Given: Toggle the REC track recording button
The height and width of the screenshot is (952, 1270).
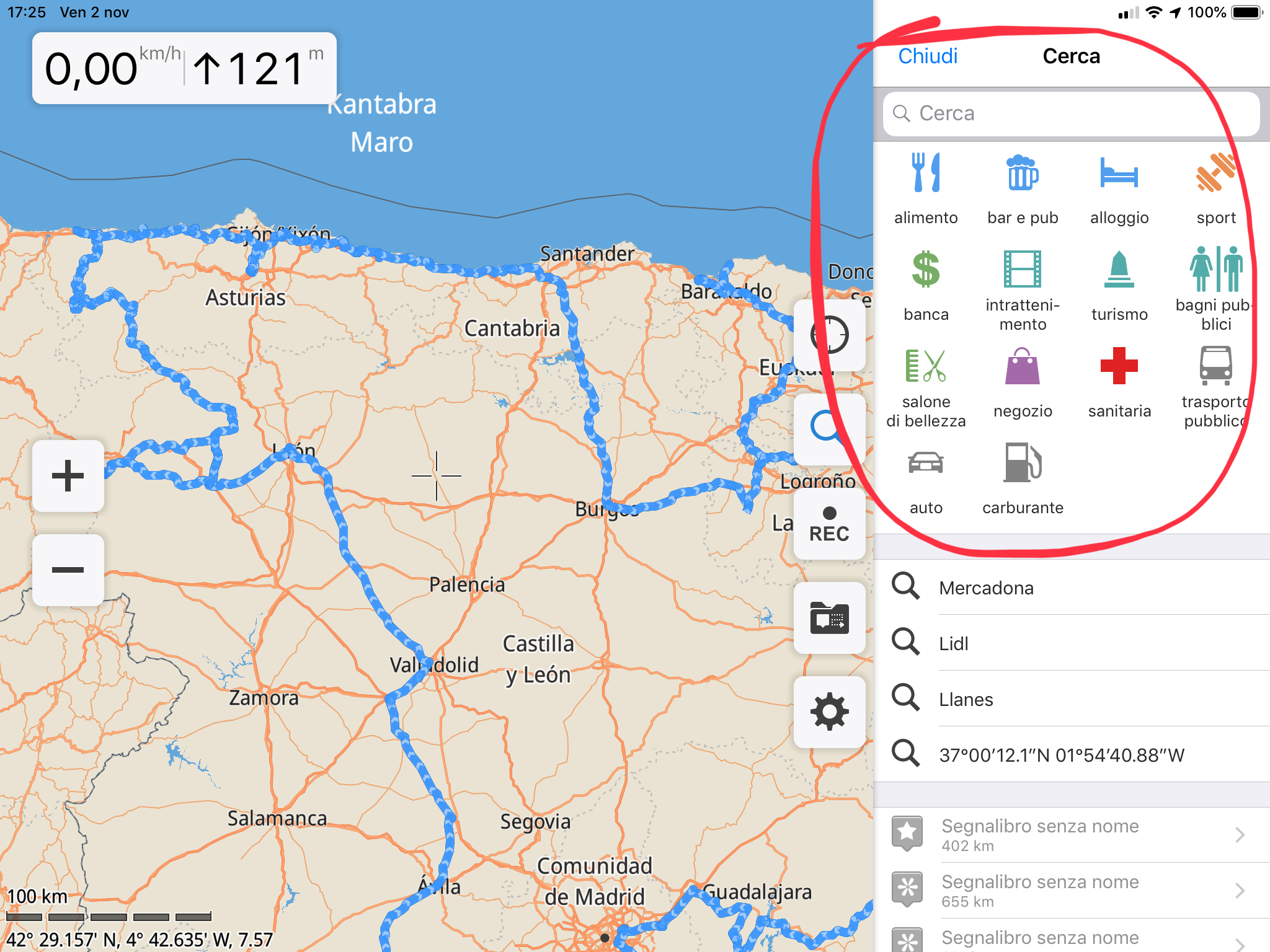Looking at the screenshot, I should pos(829,524).
